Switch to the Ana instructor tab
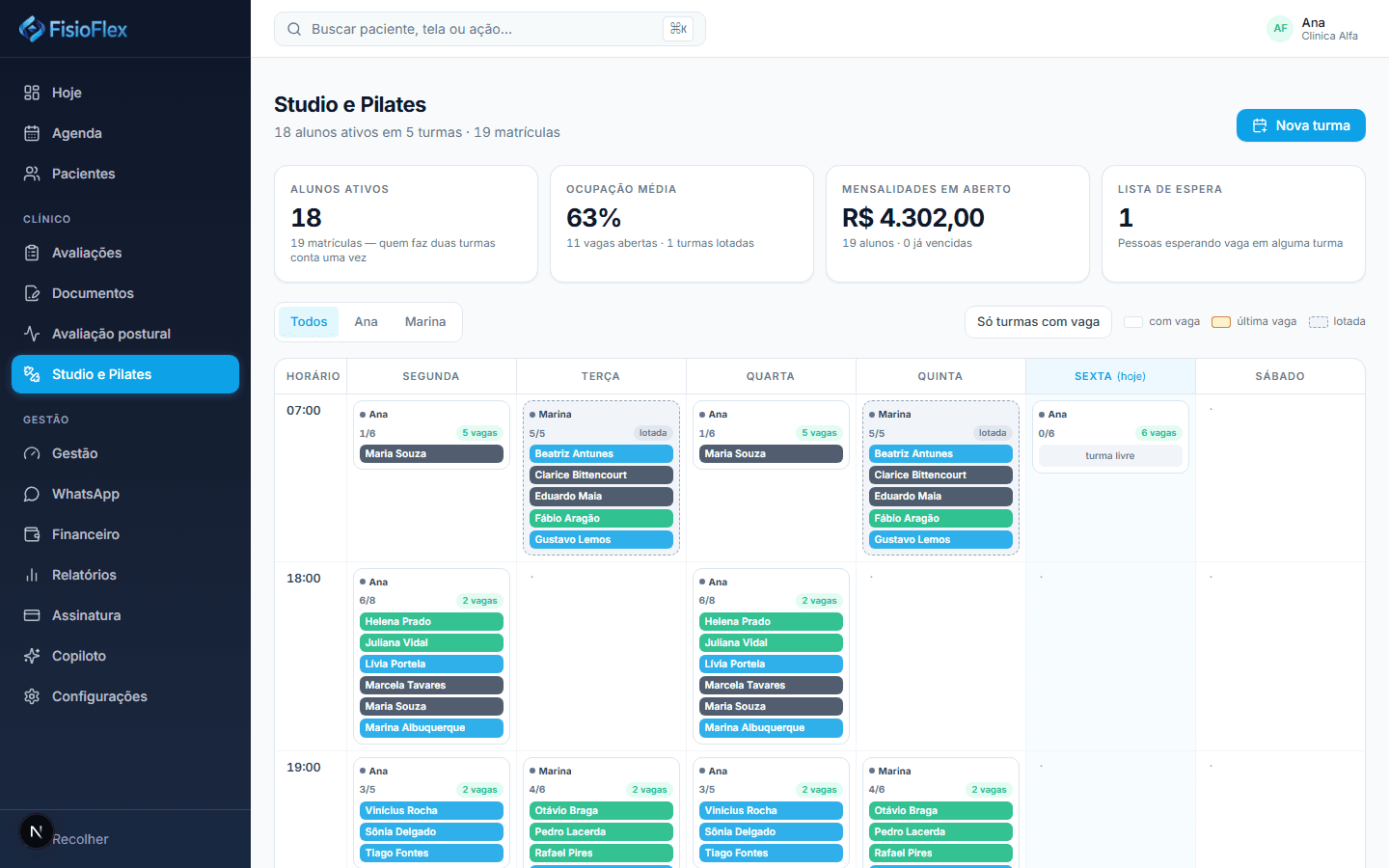The width and height of the screenshot is (1389, 868). point(366,322)
